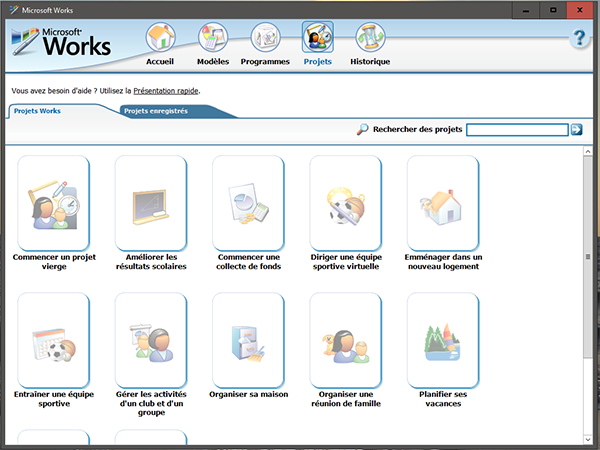Open help question mark icon
This screenshot has width=600, height=450.
pos(579,38)
